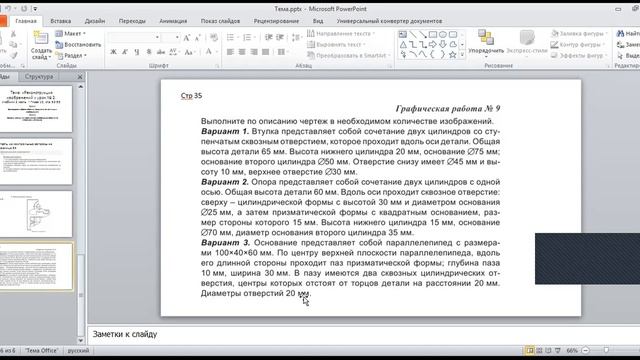Click the Cut scissors icon

click(x=13, y=34)
